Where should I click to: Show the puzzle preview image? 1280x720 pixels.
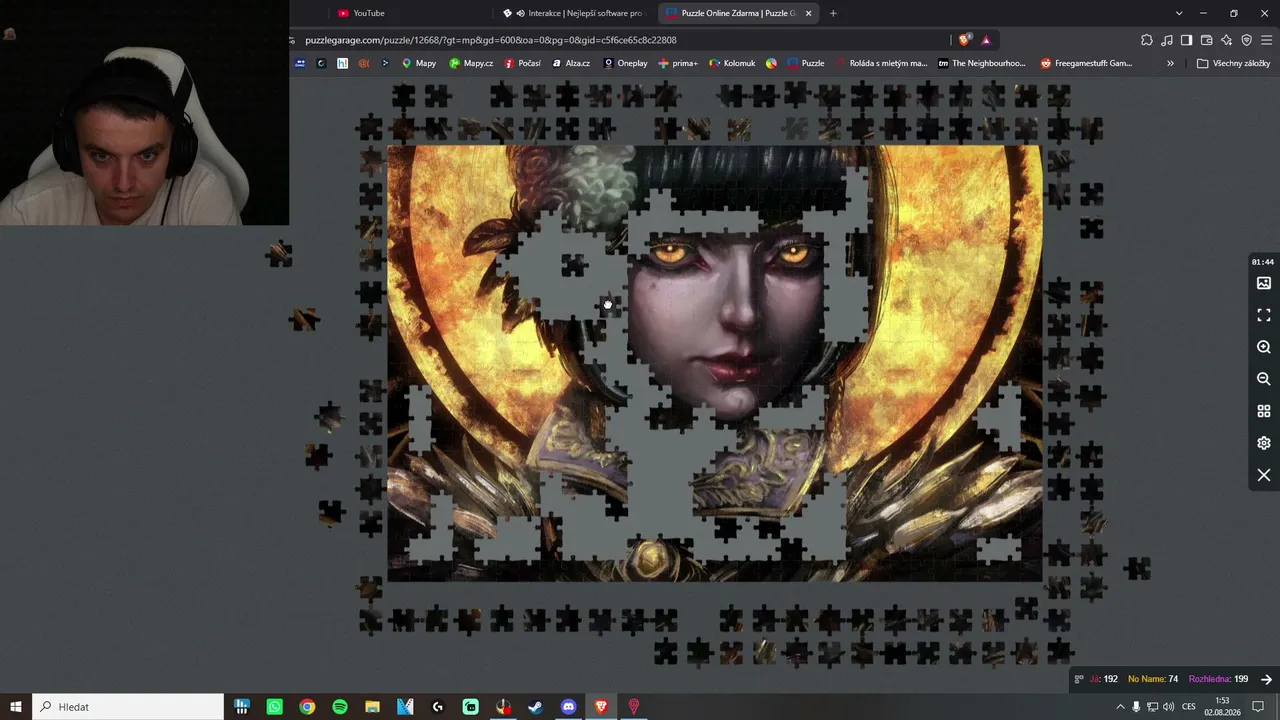(x=1264, y=283)
